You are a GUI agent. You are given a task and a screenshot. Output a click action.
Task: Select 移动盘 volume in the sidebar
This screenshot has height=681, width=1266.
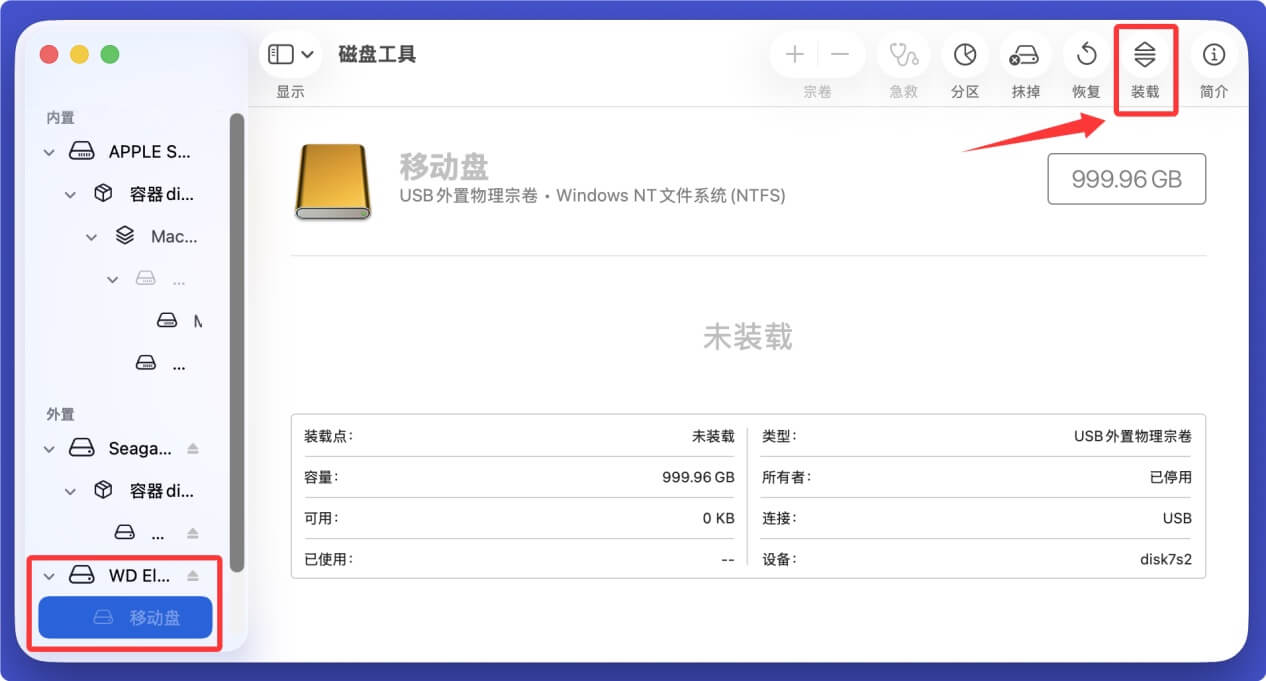(x=125, y=617)
